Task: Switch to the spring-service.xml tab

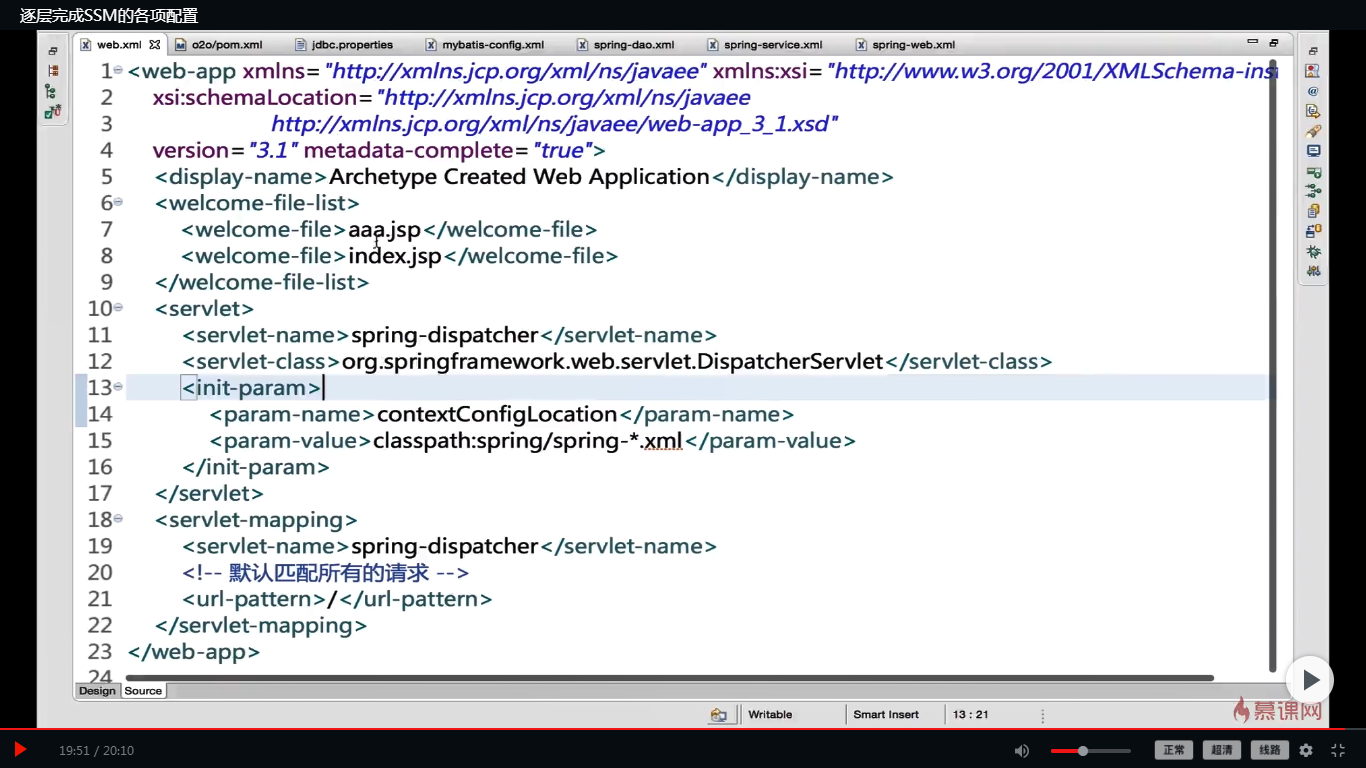Action: point(764,45)
